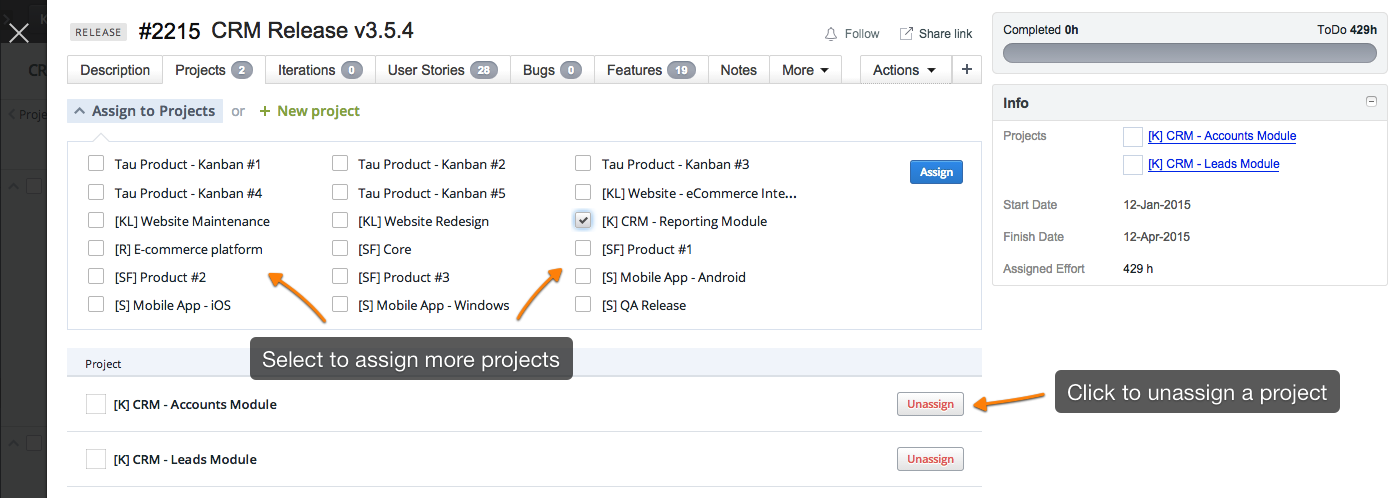Check [KL] Website Redesign
This screenshot has height=498, width=1395.
point(340,220)
